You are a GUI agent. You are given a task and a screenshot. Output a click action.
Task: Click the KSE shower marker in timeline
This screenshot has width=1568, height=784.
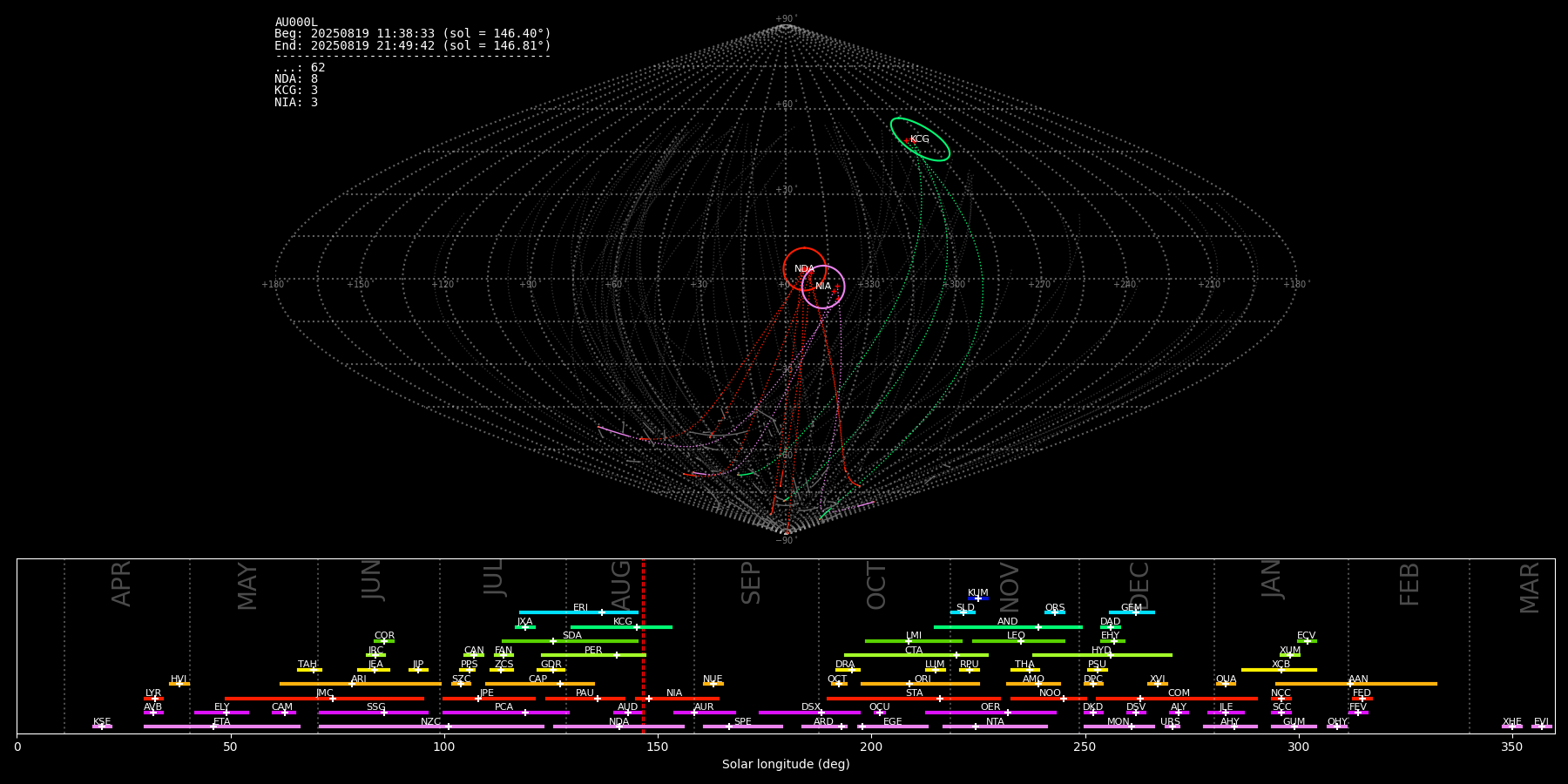pos(102,727)
